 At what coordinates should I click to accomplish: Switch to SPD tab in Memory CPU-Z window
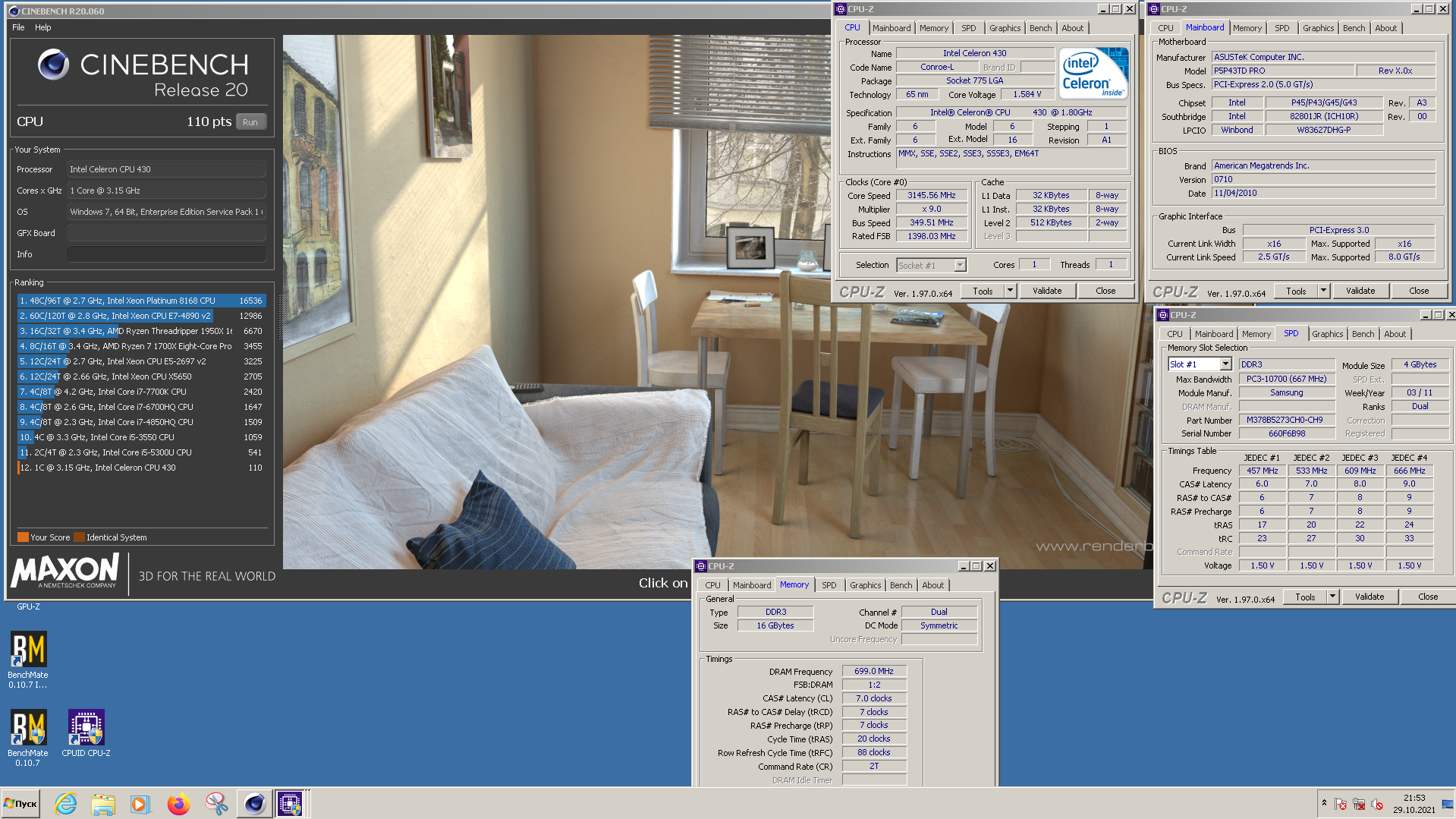829,585
